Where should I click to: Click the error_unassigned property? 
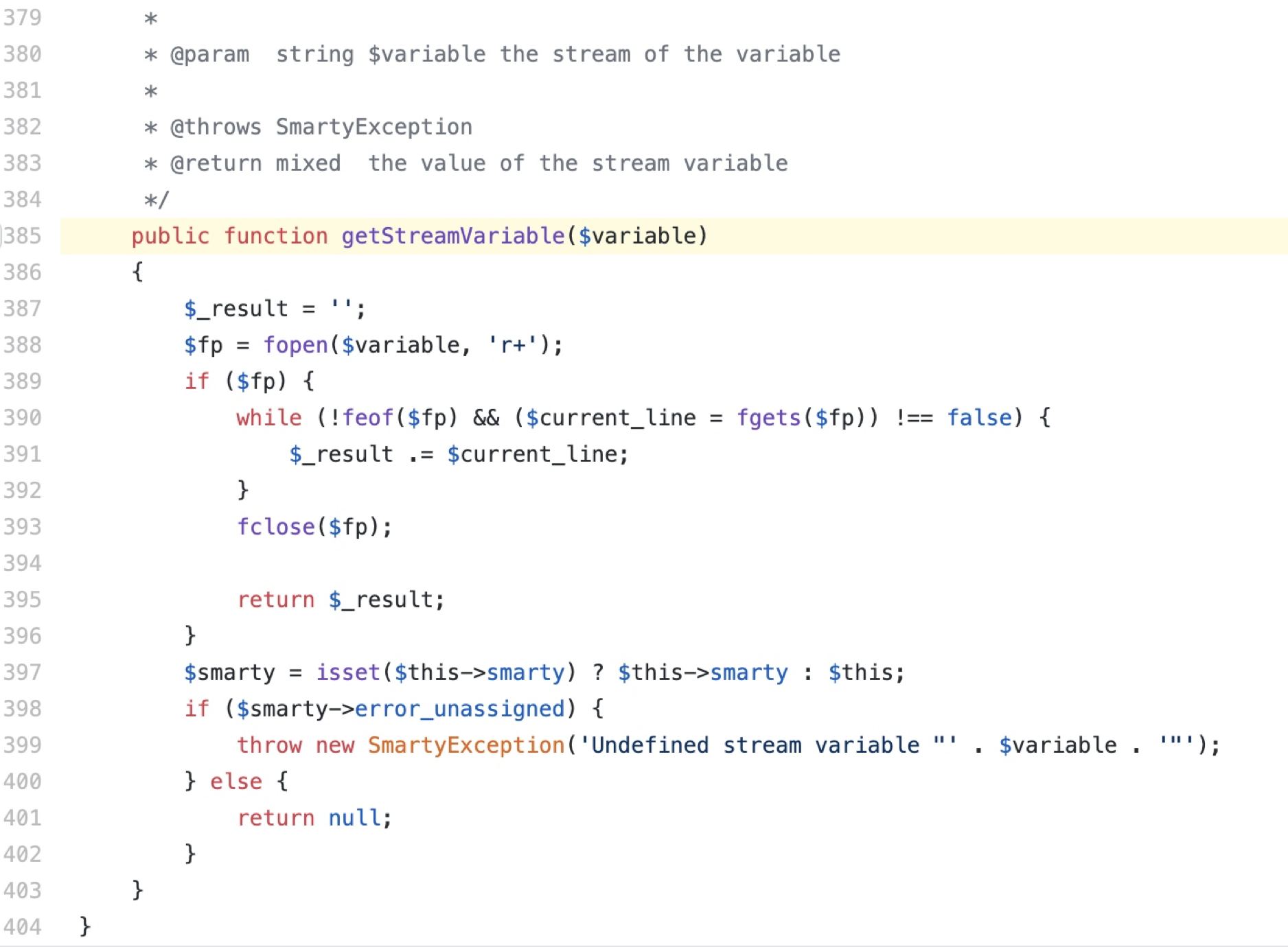pos(459,709)
